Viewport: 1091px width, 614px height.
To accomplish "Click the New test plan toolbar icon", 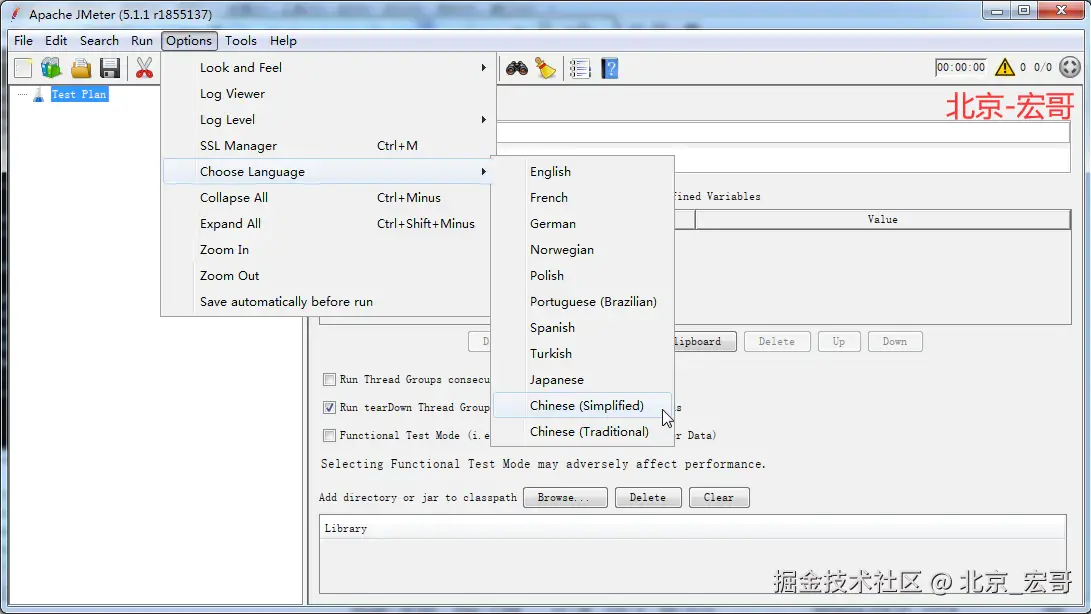I will click(23, 68).
